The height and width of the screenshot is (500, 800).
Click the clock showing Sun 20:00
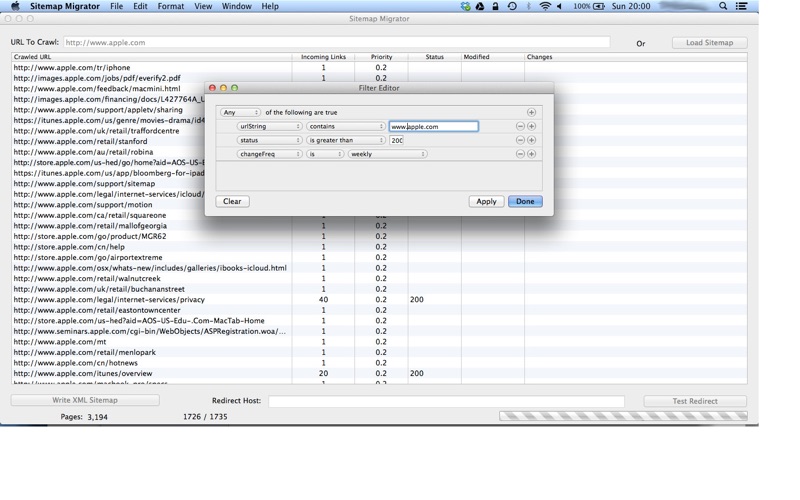tap(631, 6)
